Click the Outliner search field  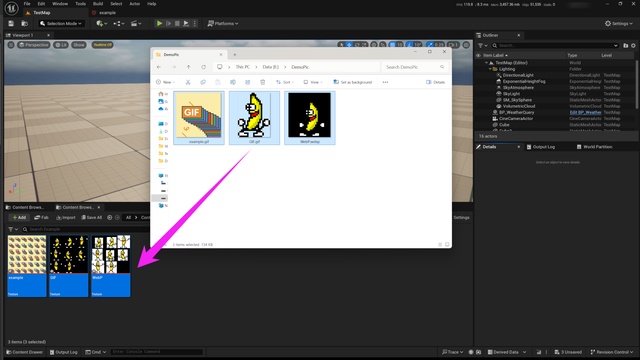point(555,45)
